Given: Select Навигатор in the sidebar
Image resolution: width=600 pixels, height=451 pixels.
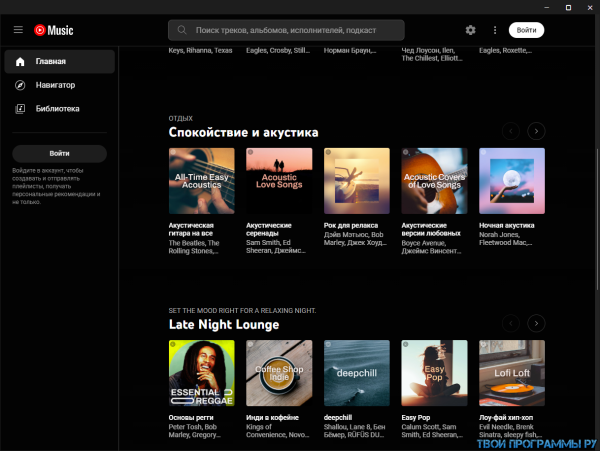Looking at the screenshot, I should (60, 85).
